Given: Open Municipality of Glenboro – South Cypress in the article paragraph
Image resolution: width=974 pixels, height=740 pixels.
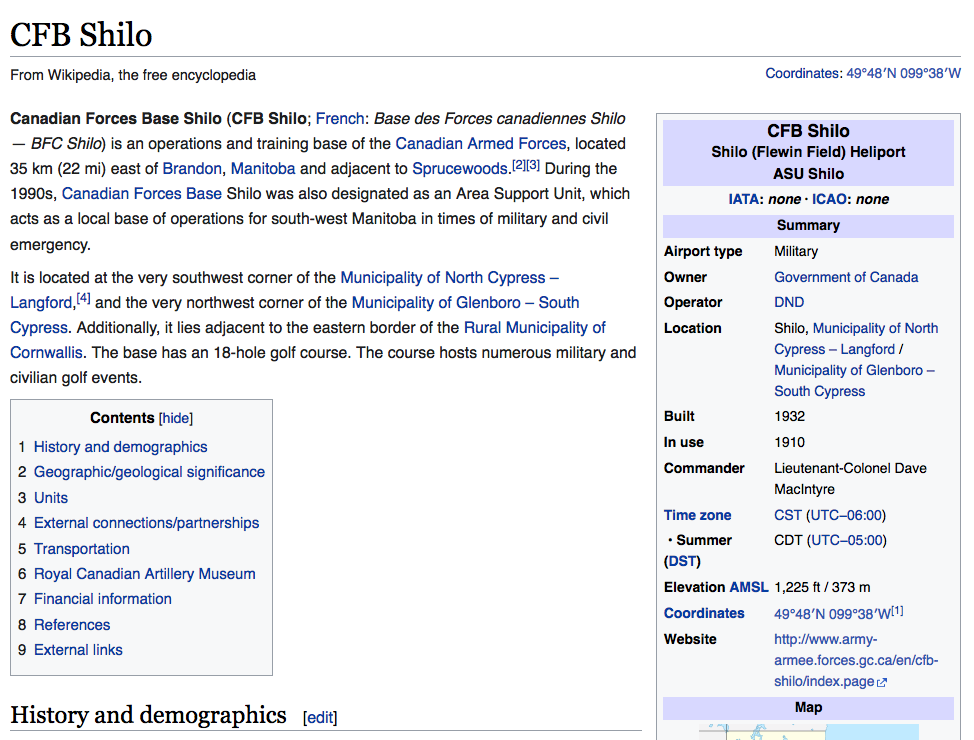Looking at the screenshot, I should pos(294,315).
